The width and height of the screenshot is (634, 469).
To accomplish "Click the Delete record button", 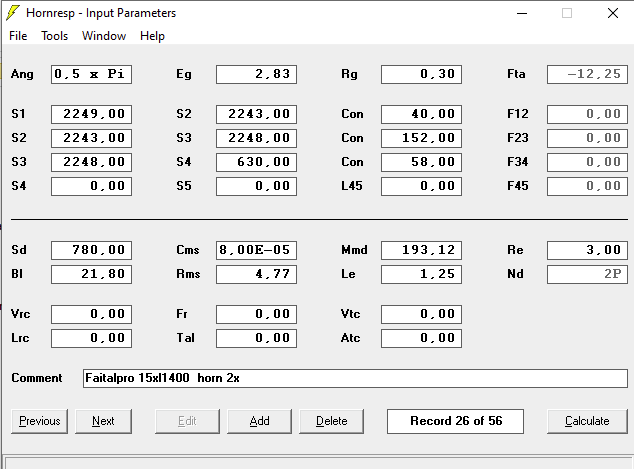I will 332,421.
